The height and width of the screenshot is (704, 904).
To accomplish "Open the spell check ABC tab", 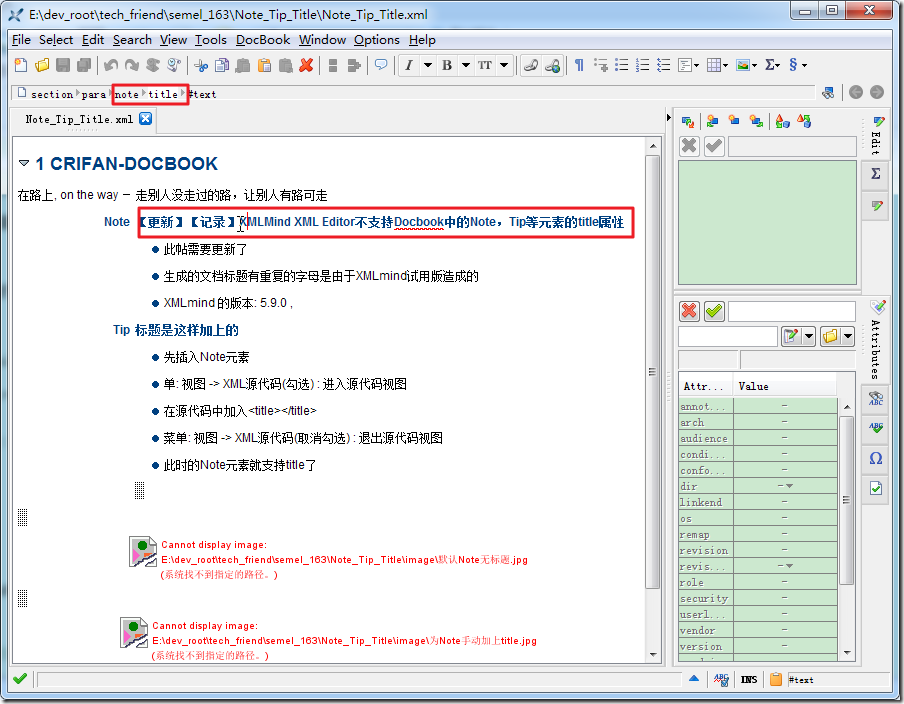I will [875, 428].
